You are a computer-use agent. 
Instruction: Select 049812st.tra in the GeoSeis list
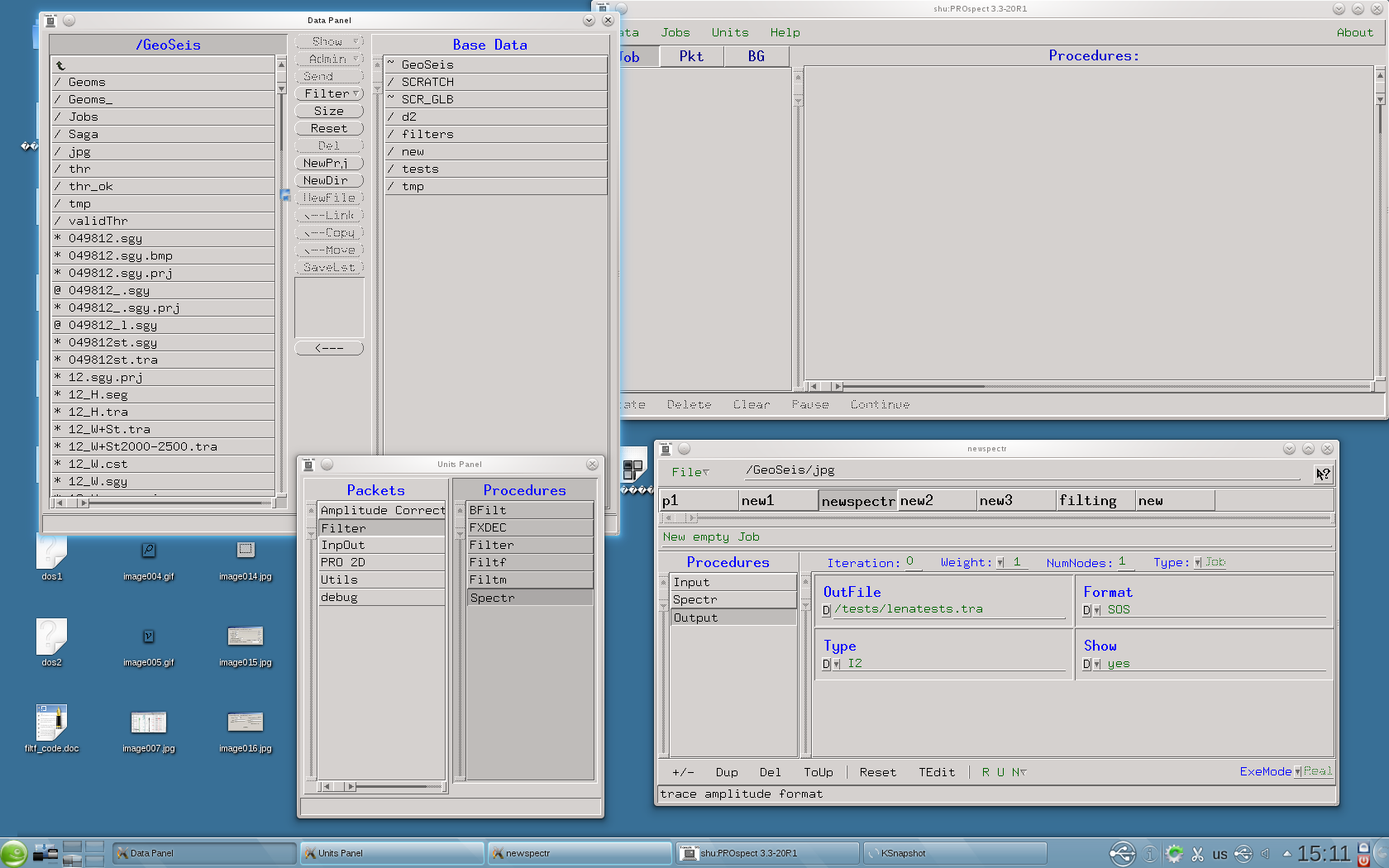112,360
